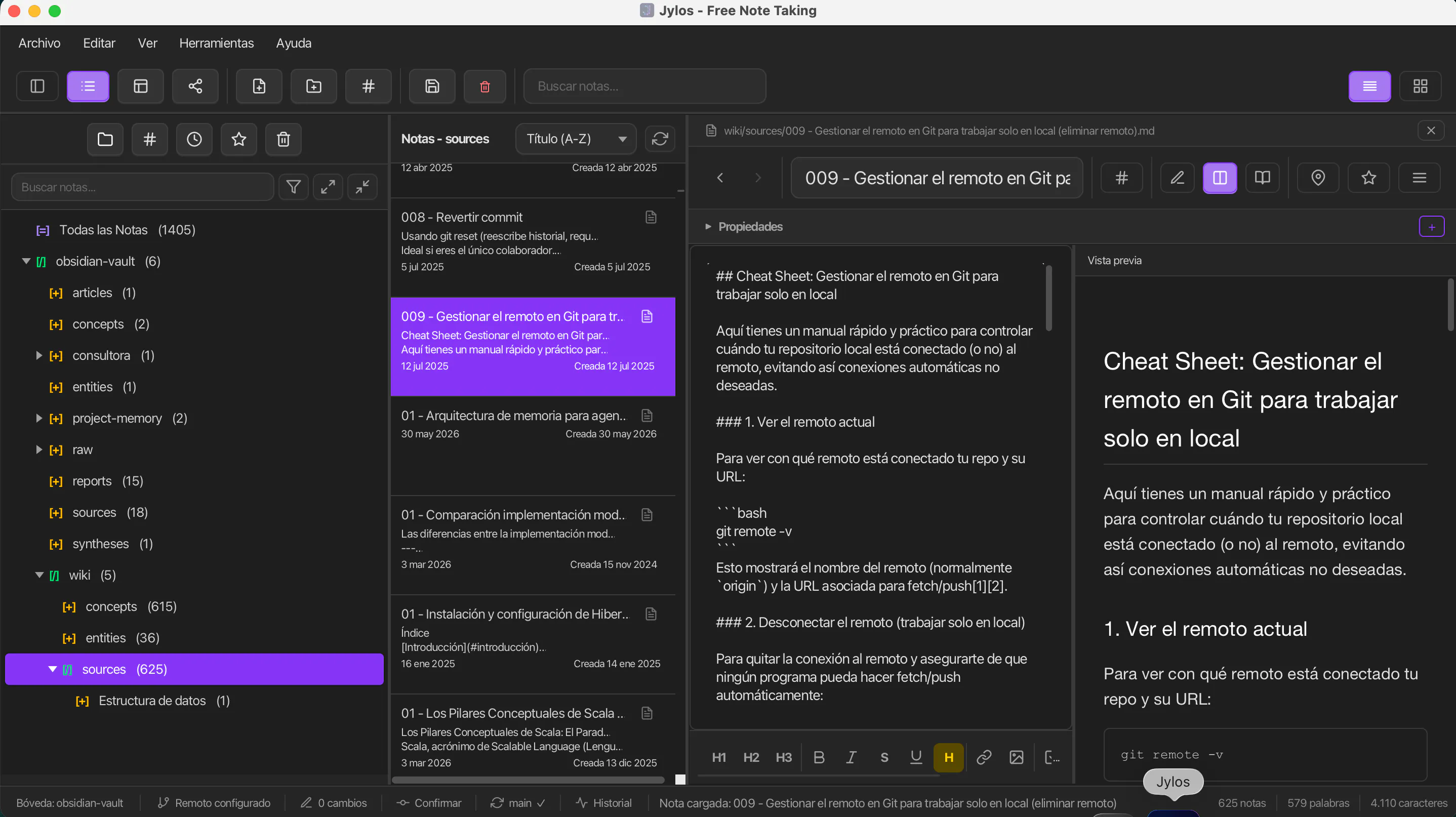
Task: Create a new note with file-plus icon
Action: (259, 86)
